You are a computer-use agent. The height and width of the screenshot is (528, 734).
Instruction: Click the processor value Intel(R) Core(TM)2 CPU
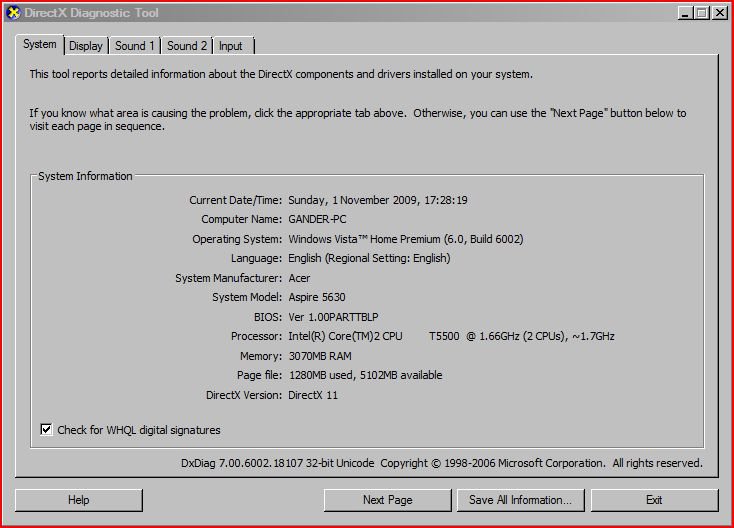click(345, 336)
